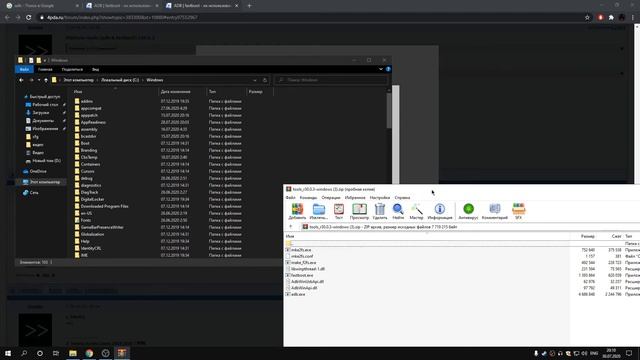Expand Explorer address bar history dropdown
640x360 pixels.
tap(255, 80)
